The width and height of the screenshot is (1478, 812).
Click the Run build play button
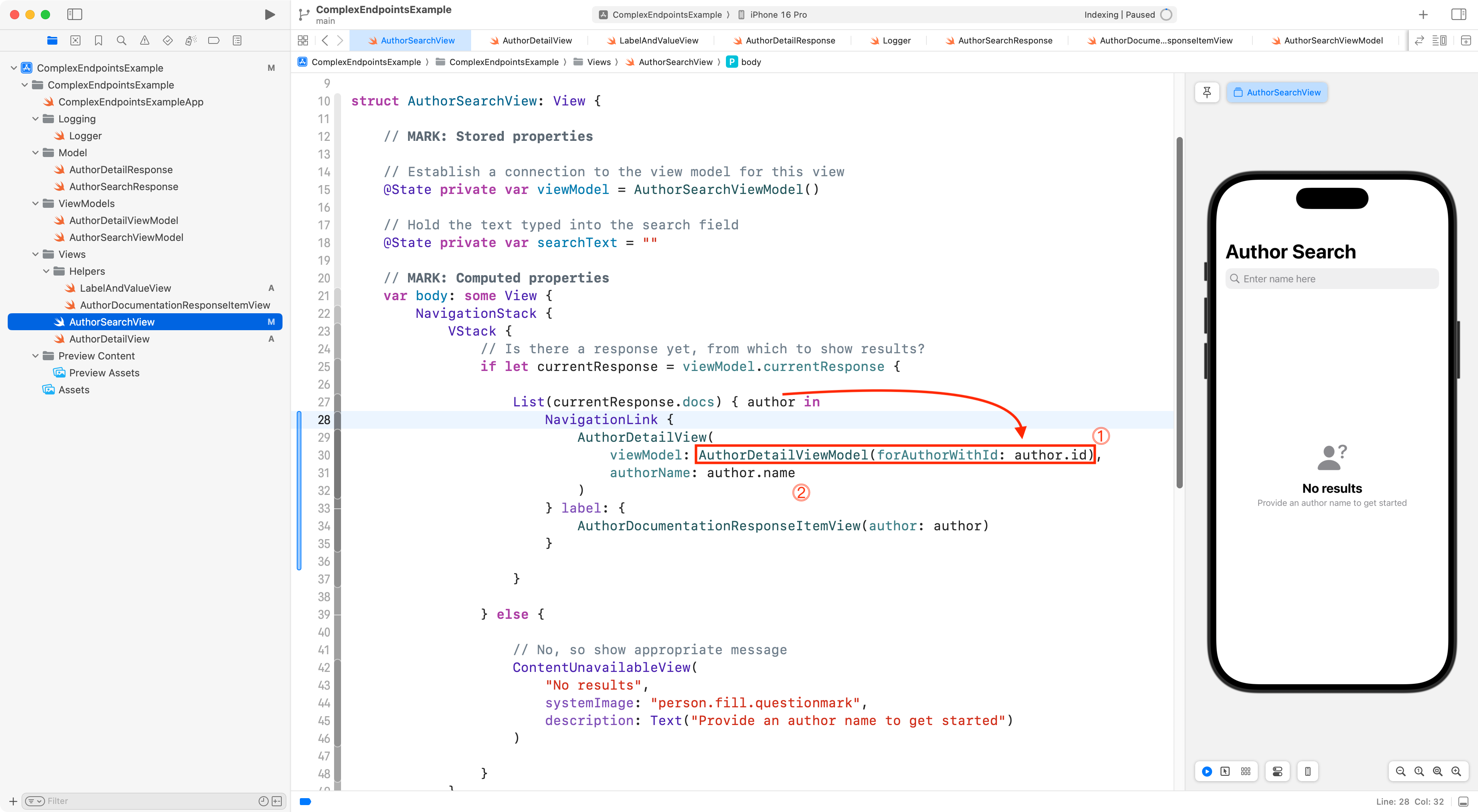point(269,14)
